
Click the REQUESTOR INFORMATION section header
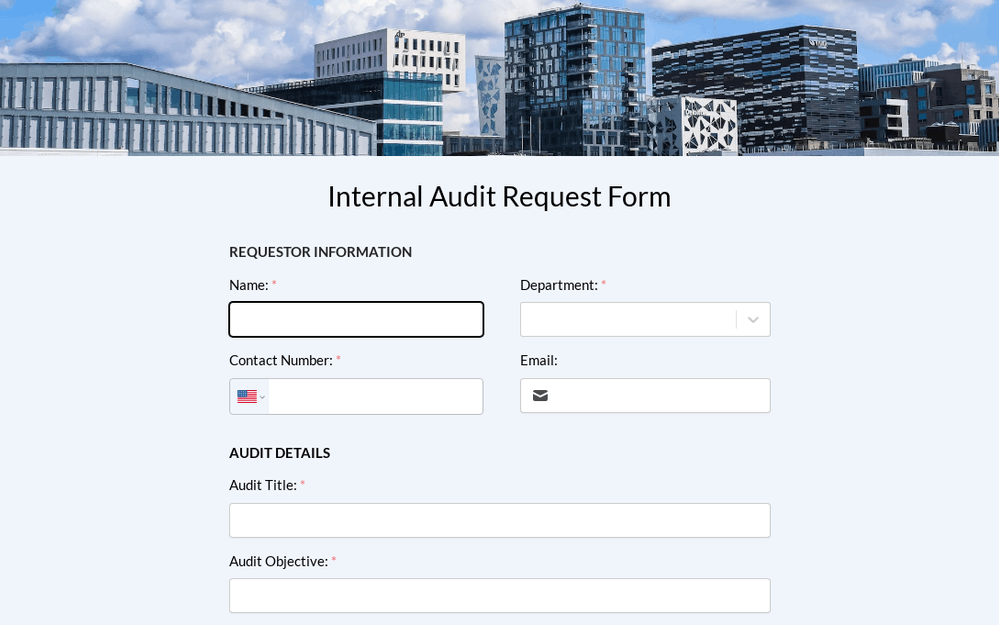point(320,252)
